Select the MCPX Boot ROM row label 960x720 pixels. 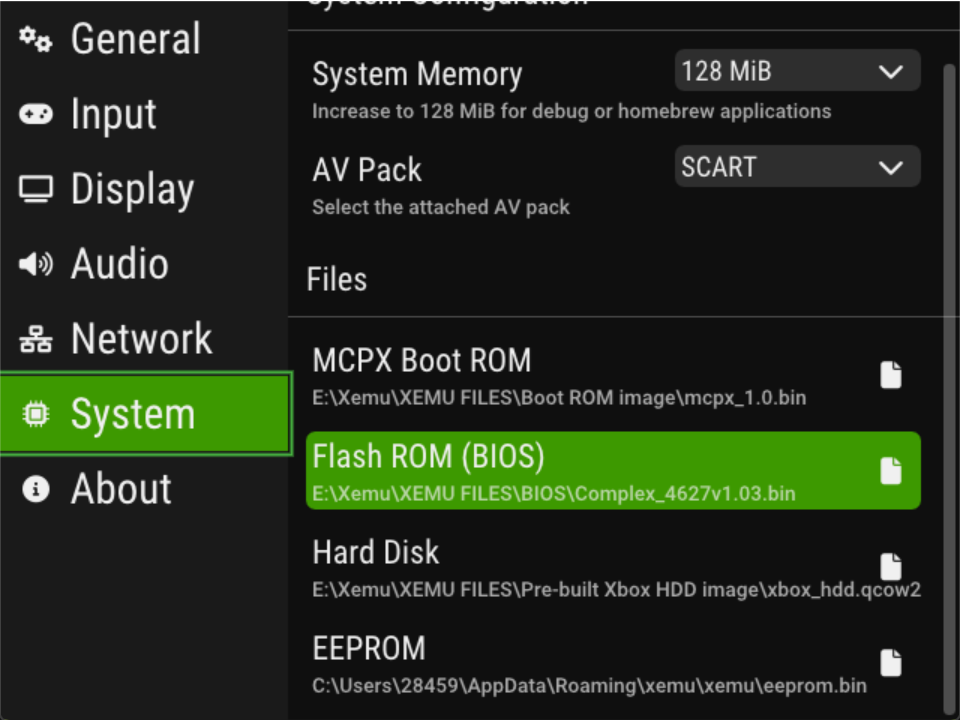[x=422, y=360]
